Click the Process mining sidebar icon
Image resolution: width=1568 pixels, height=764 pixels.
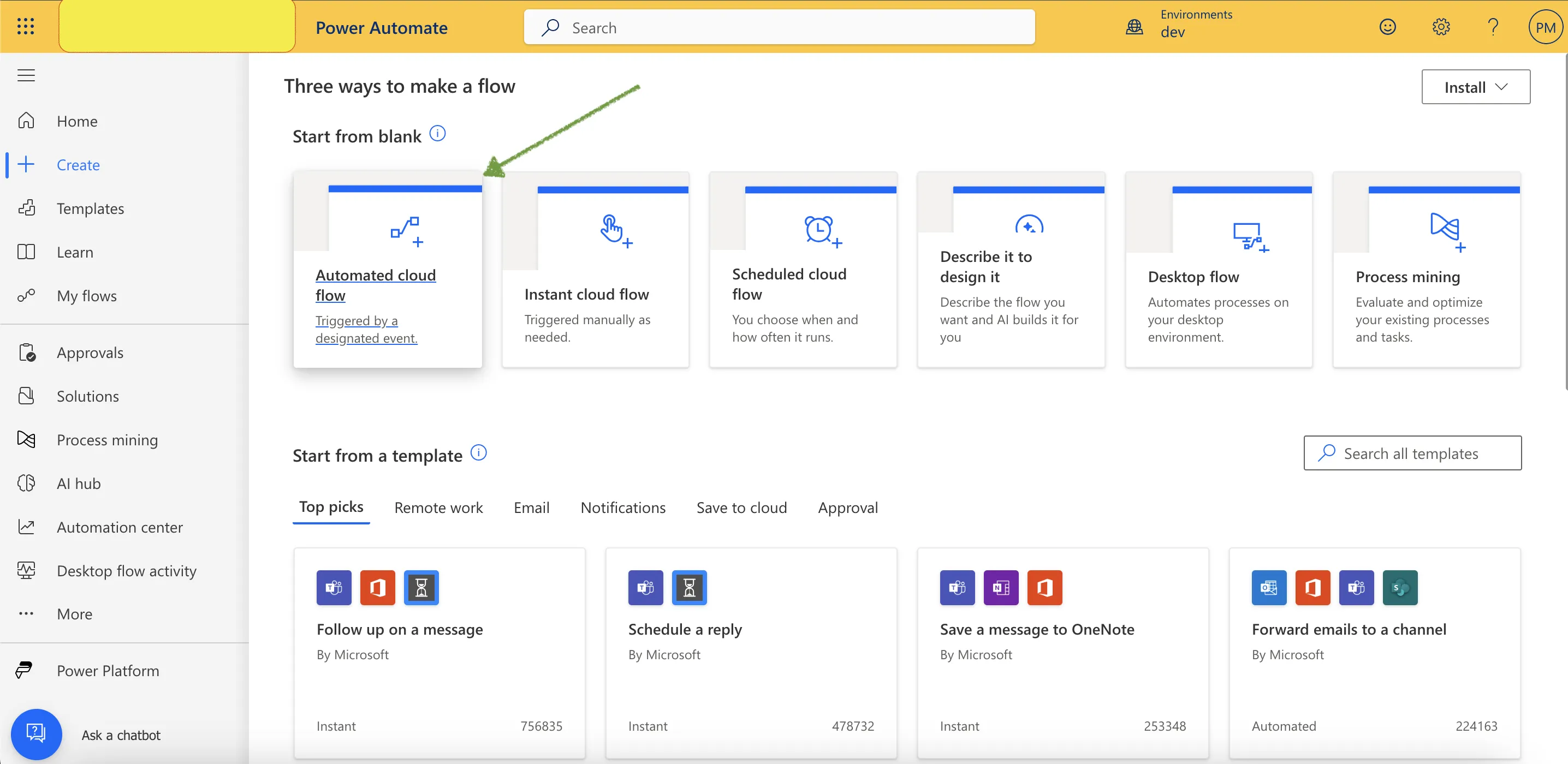coord(26,439)
